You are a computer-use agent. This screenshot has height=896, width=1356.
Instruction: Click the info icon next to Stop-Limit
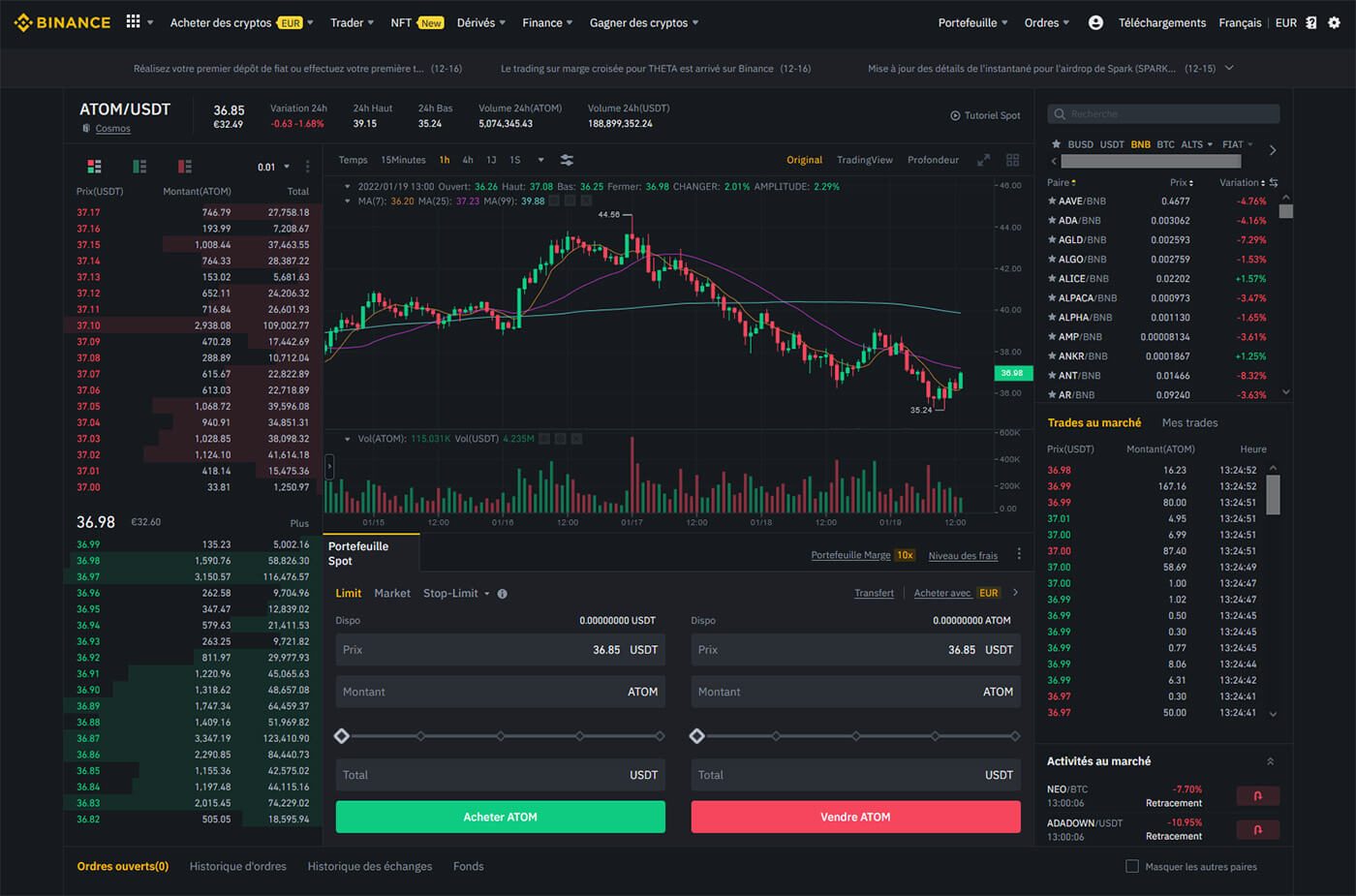click(502, 594)
